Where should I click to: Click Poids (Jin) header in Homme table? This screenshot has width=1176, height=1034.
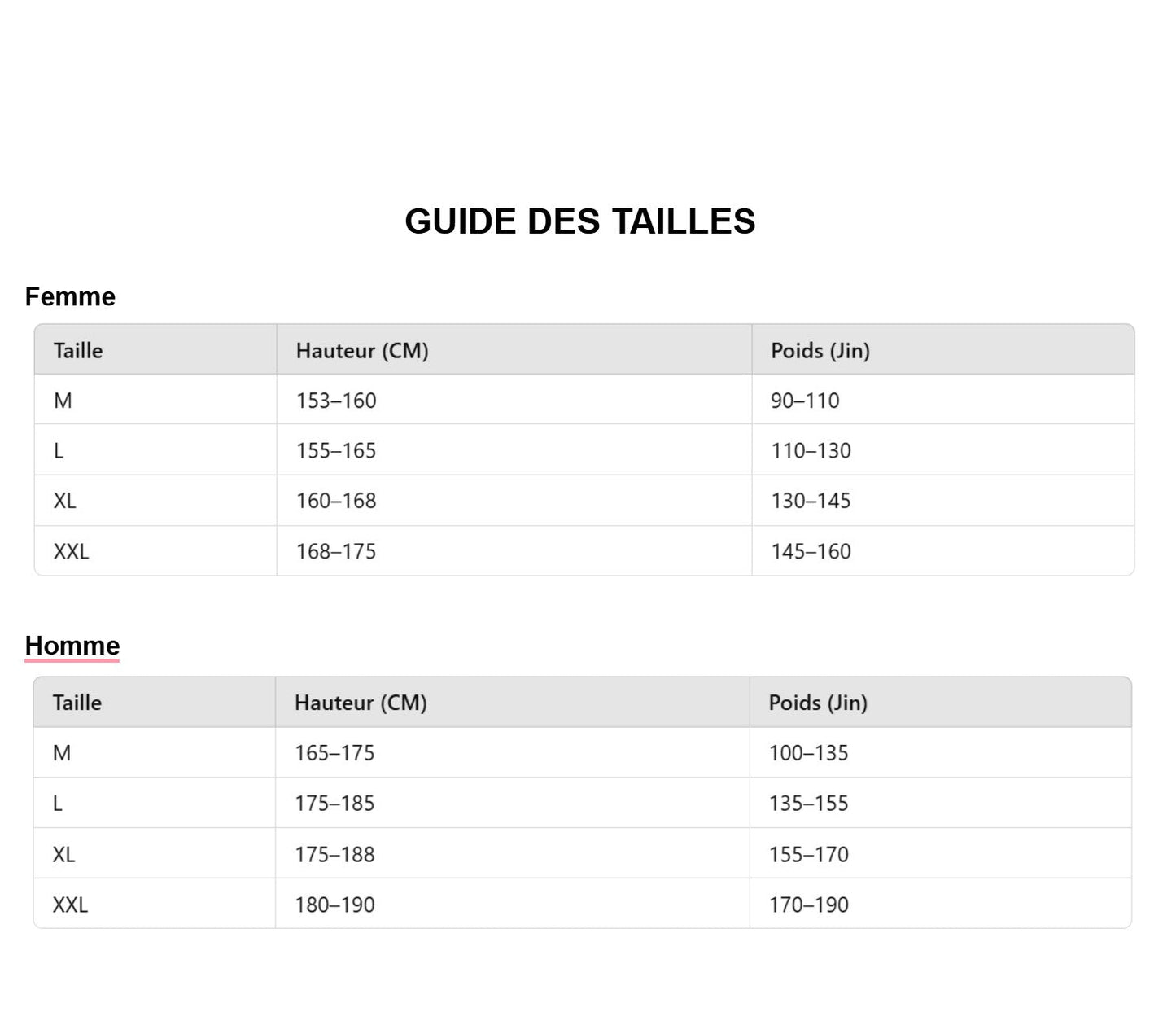coord(818,703)
